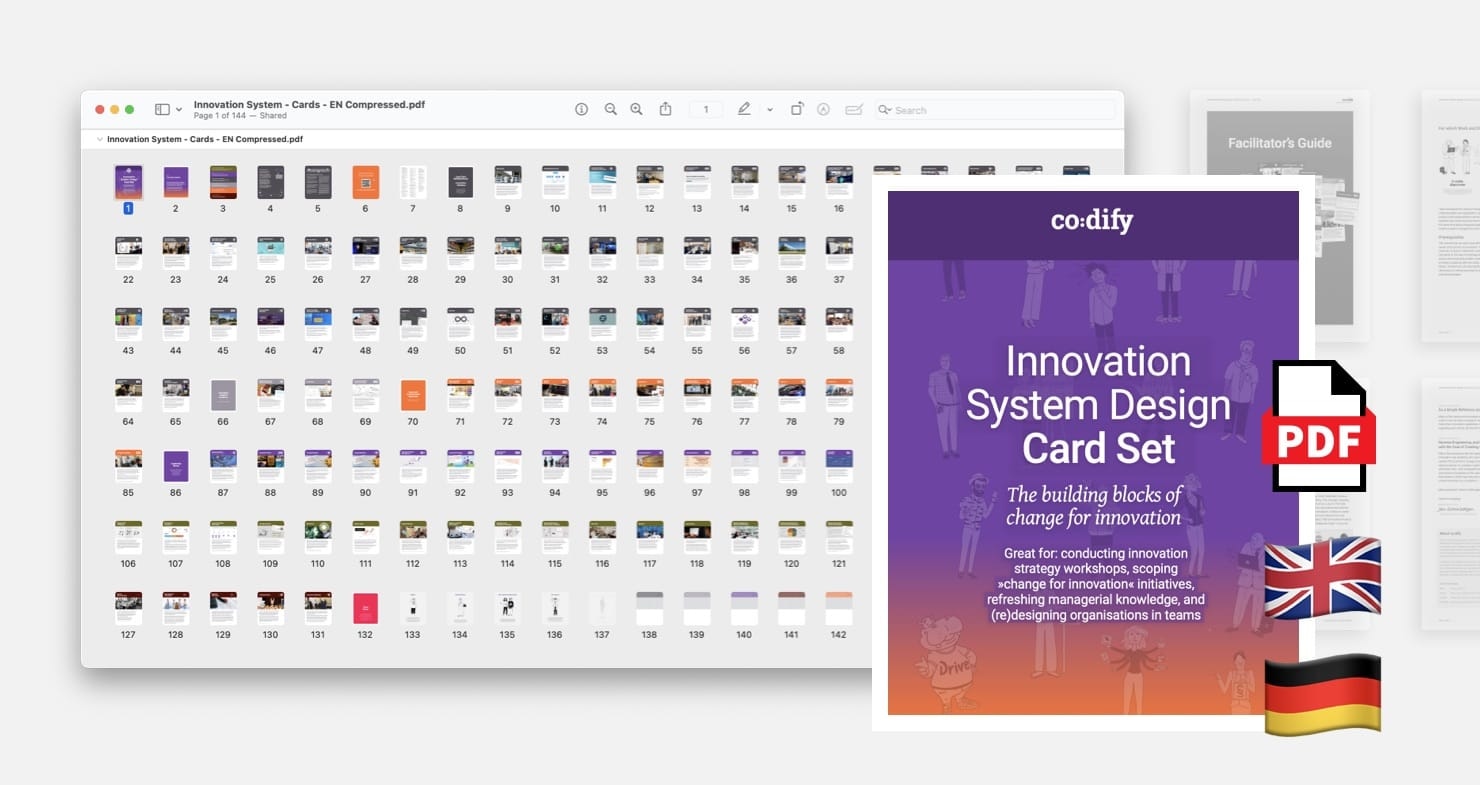Choose the German flag language version
The height and width of the screenshot is (785, 1480).
coord(1323,695)
